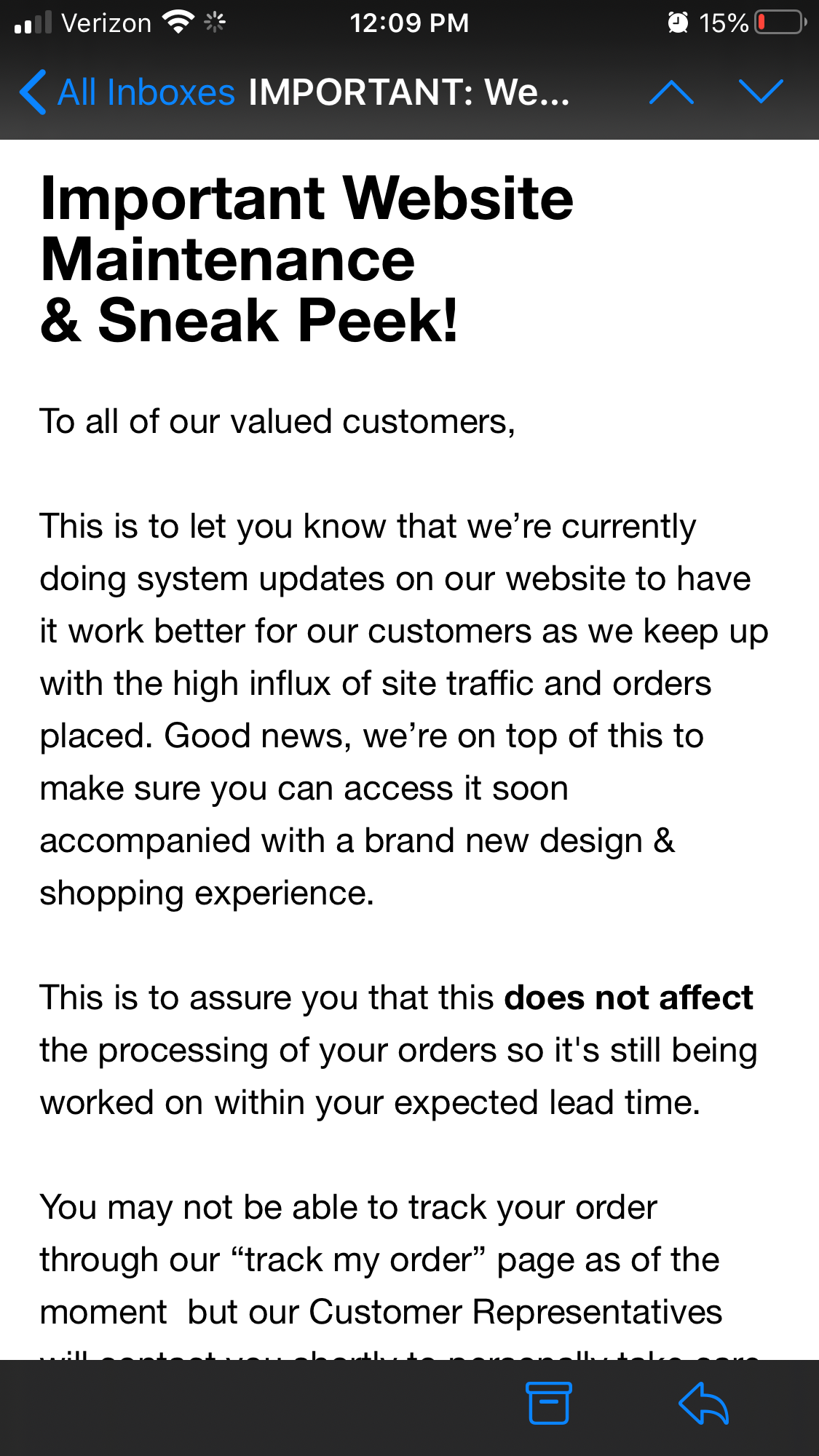The width and height of the screenshot is (819, 1456).
Task: Tap the network activity spinner icon
Action: tap(215, 23)
